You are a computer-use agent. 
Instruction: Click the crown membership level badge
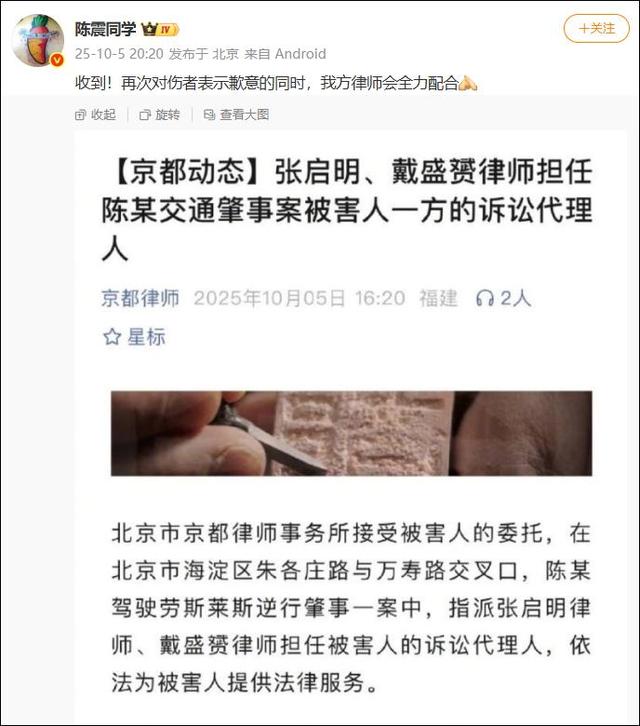pos(160,30)
